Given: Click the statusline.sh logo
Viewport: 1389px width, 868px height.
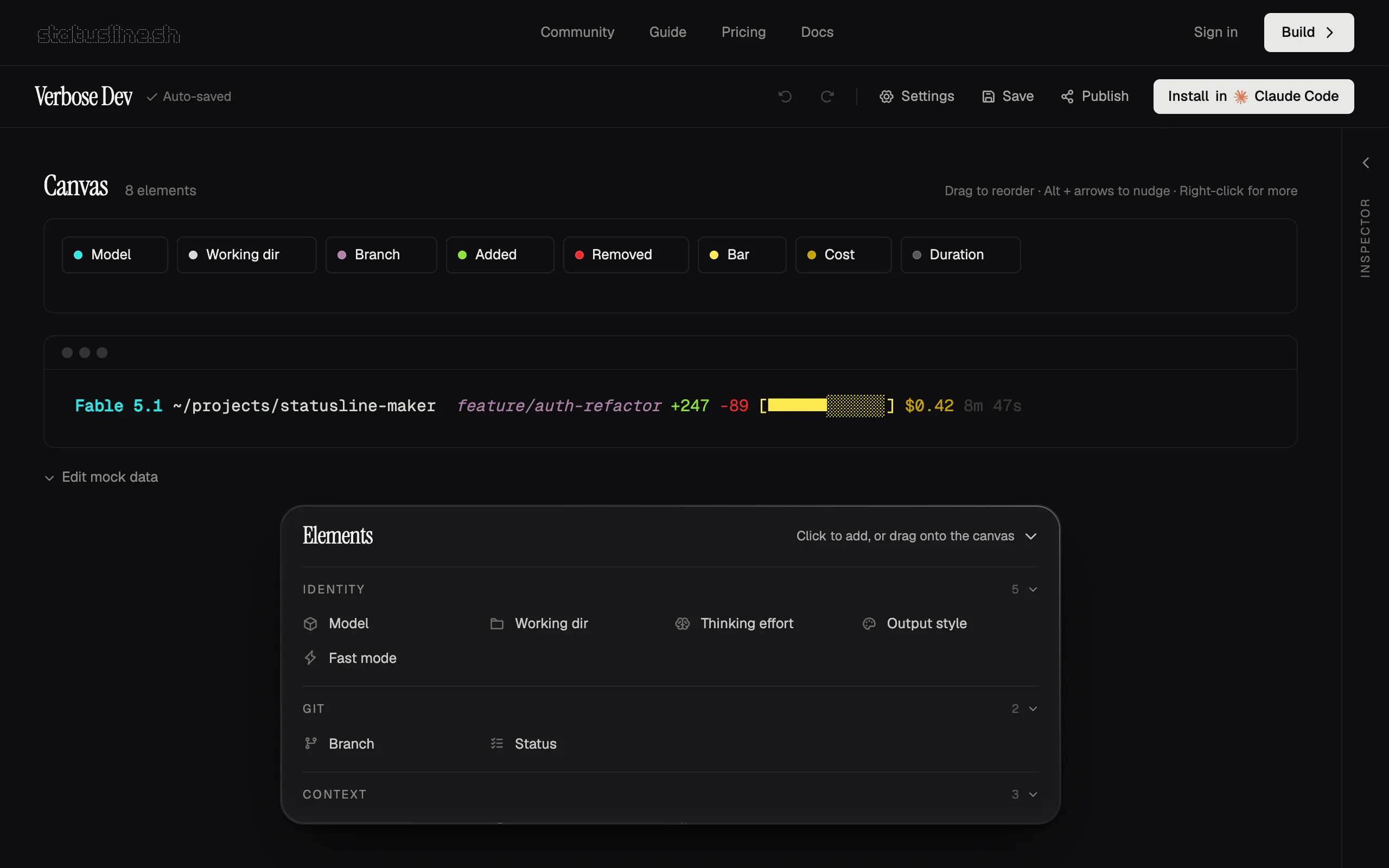Looking at the screenshot, I should (x=109, y=34).
